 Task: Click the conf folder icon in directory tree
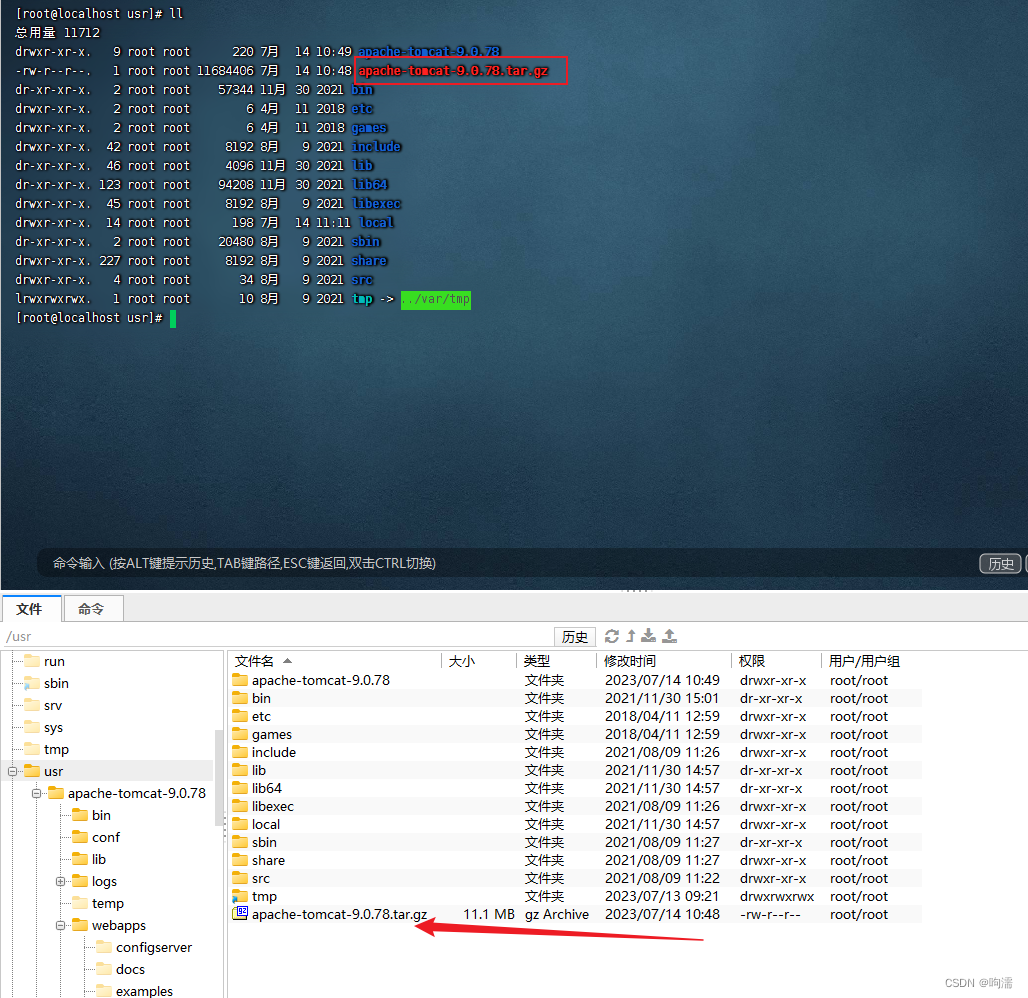click(80, 837)
